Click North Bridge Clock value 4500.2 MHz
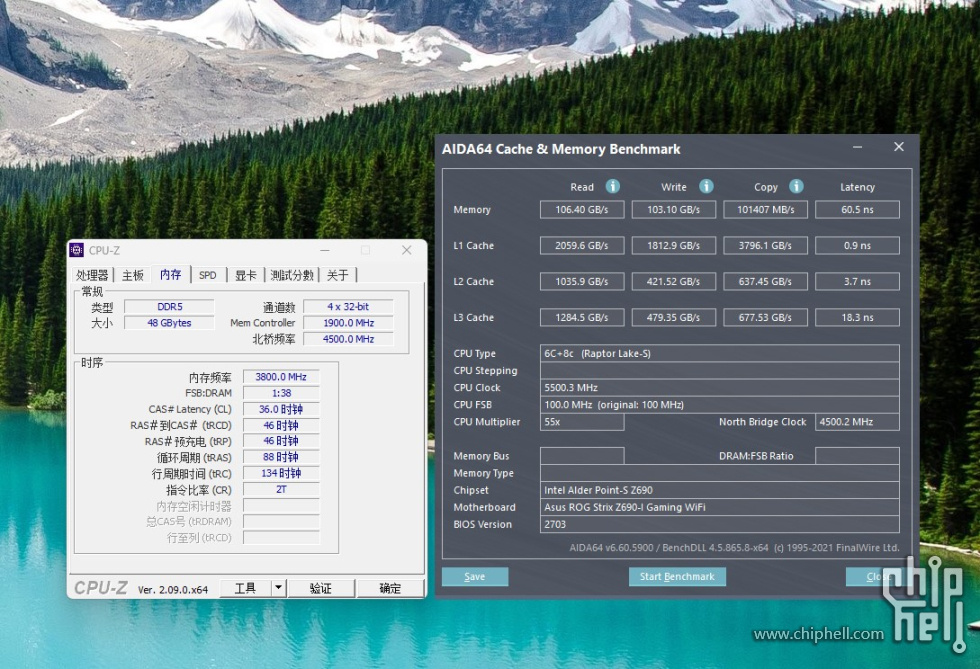Viewport: 980px width, 669px height. pos(858,422)
